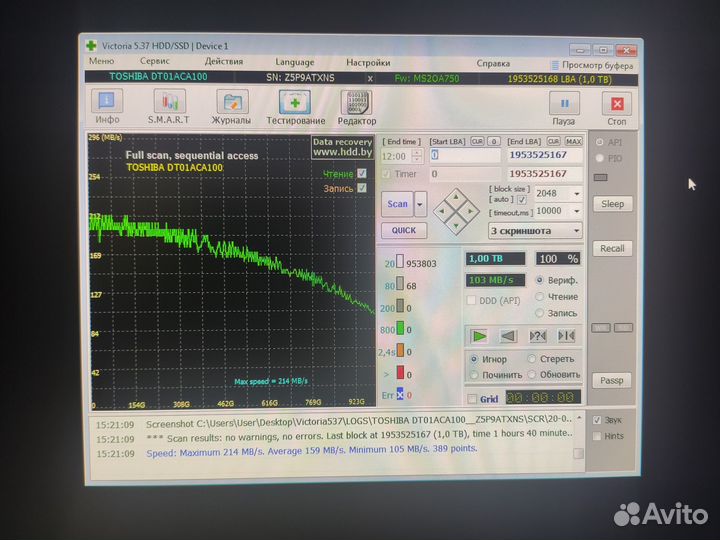Click the Victoria green cross title icon

(x=91, y=45)
